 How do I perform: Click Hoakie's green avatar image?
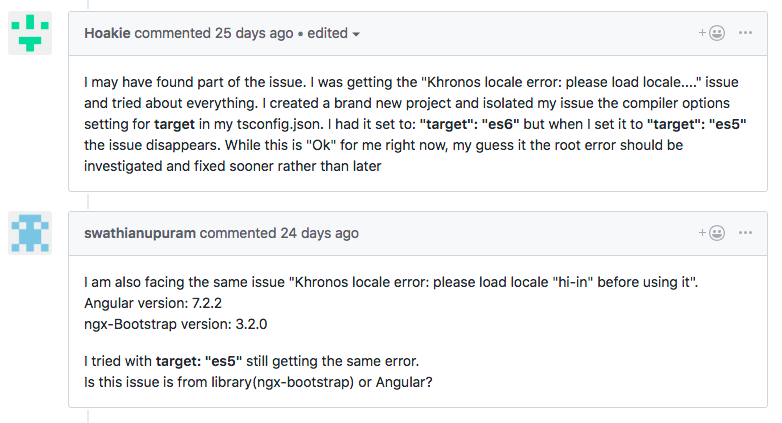pos(30,33)
